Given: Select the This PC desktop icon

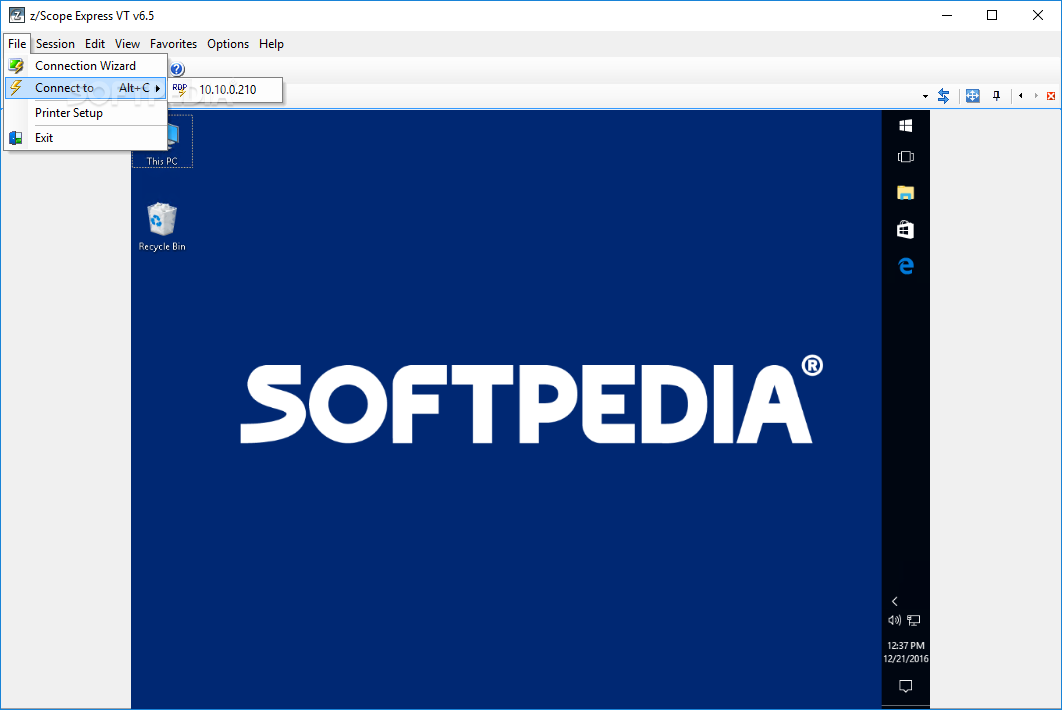Looking at the screenshot, I should coord(163,142).
